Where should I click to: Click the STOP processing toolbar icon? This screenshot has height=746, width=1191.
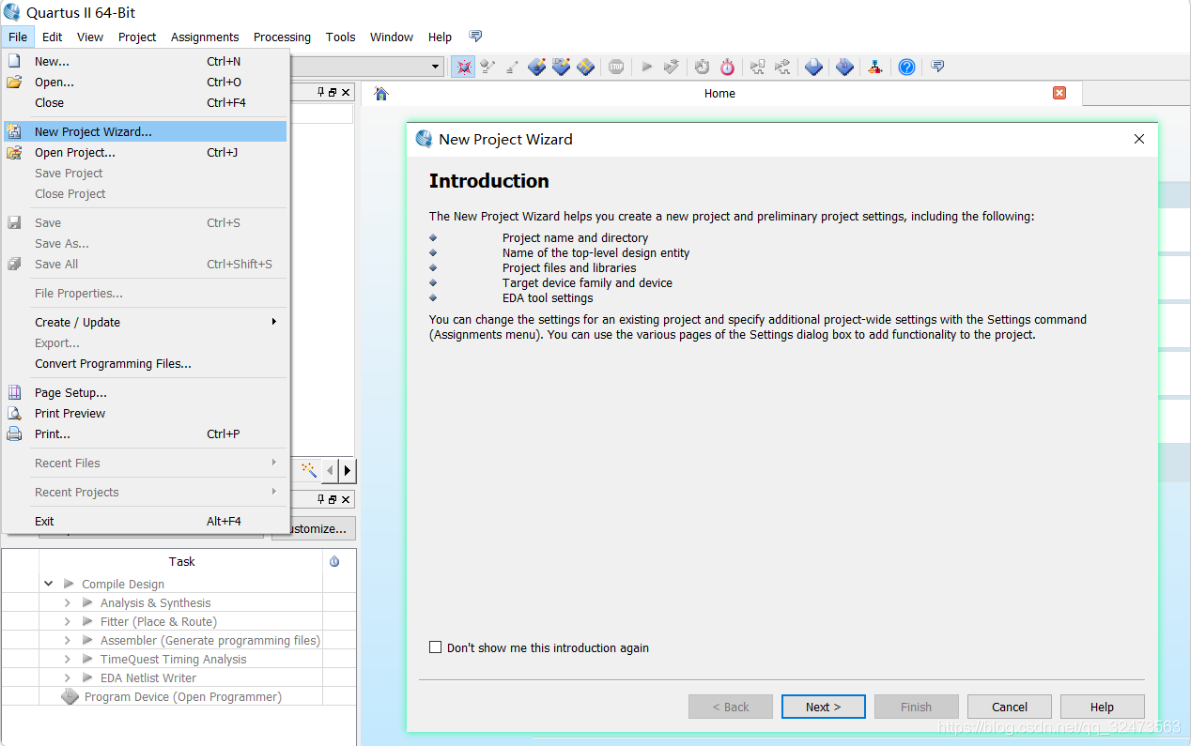tap(616, 67)
